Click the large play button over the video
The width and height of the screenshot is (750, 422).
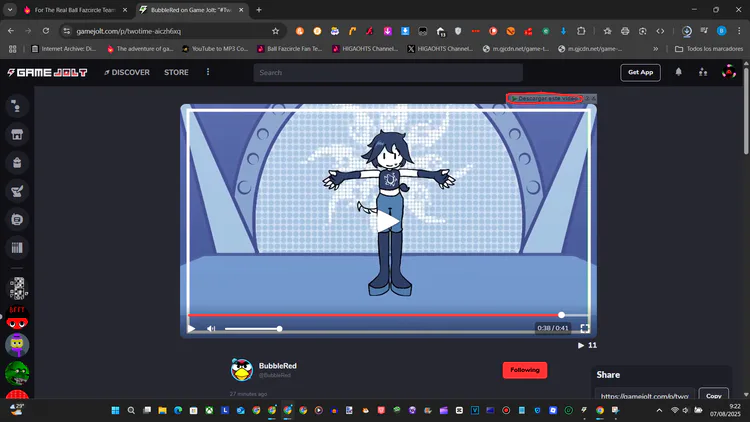pos(388,222)
